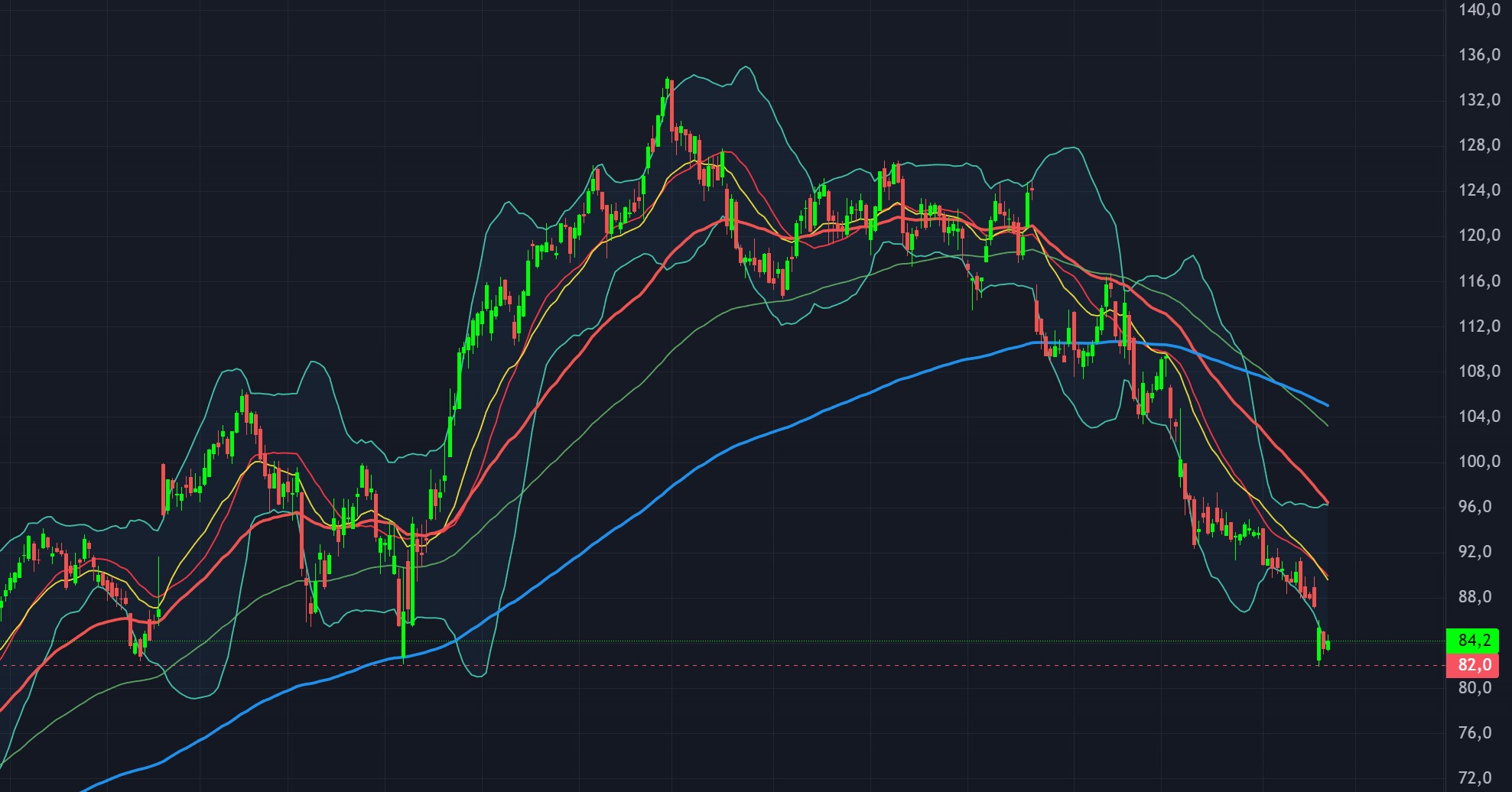Select the upper Bollinger band's highest peak
The height and width of the screenshot is (792, 1512).
(744, 68)
